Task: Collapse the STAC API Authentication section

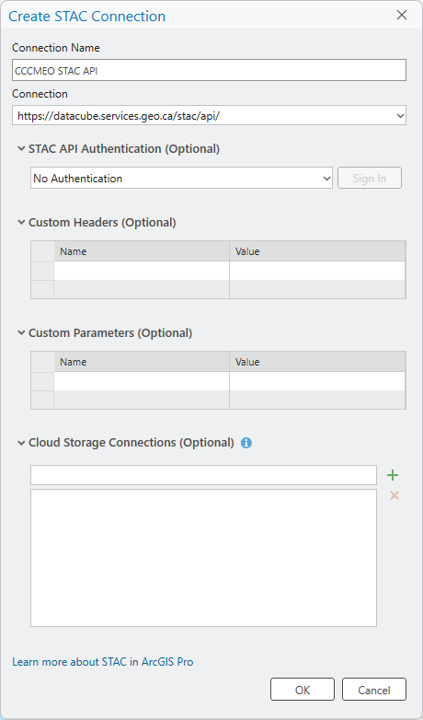Action: 21,149
